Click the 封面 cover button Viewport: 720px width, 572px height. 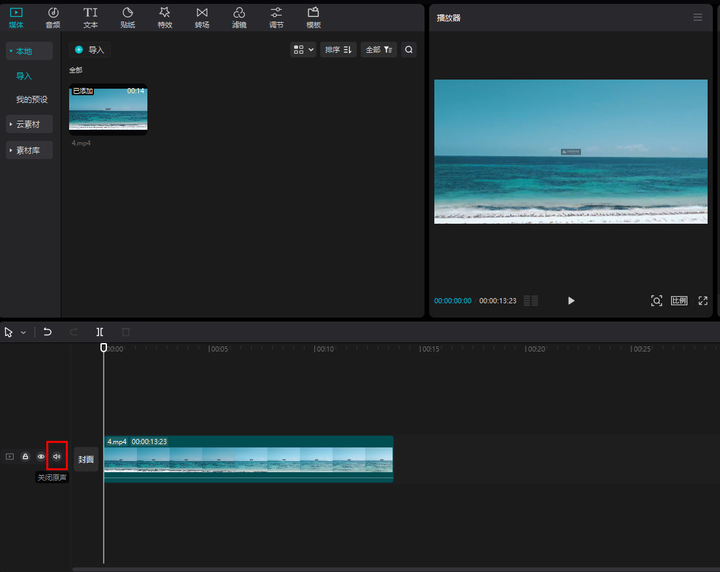click(x=86, y=459)
